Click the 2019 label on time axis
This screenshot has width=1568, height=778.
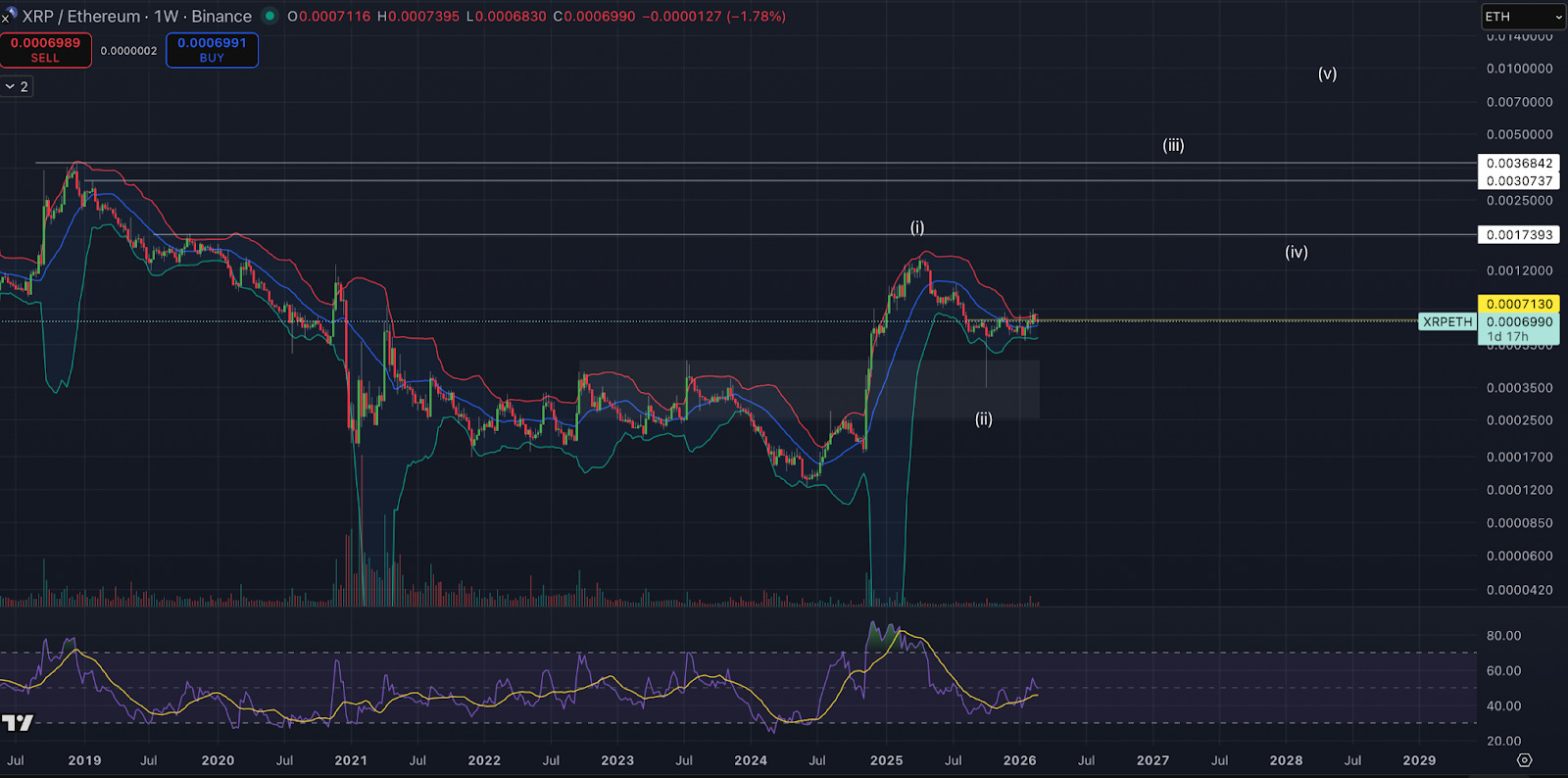pyautogui.click(x=84, y=760)
